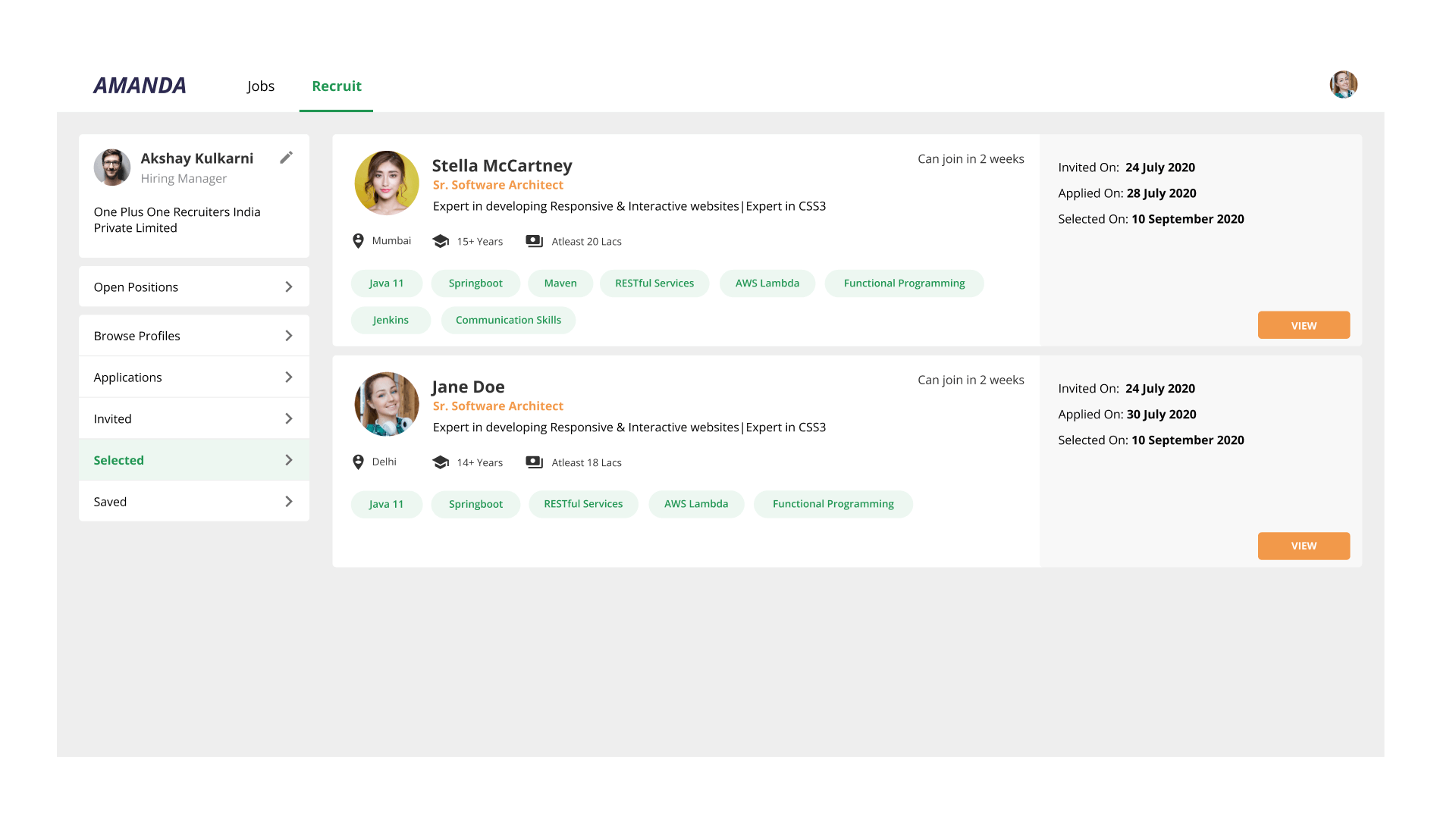Click the AMANDA logo
Image resolution: width=1456 pixels, height=814 pixels.
pos(140,86)
